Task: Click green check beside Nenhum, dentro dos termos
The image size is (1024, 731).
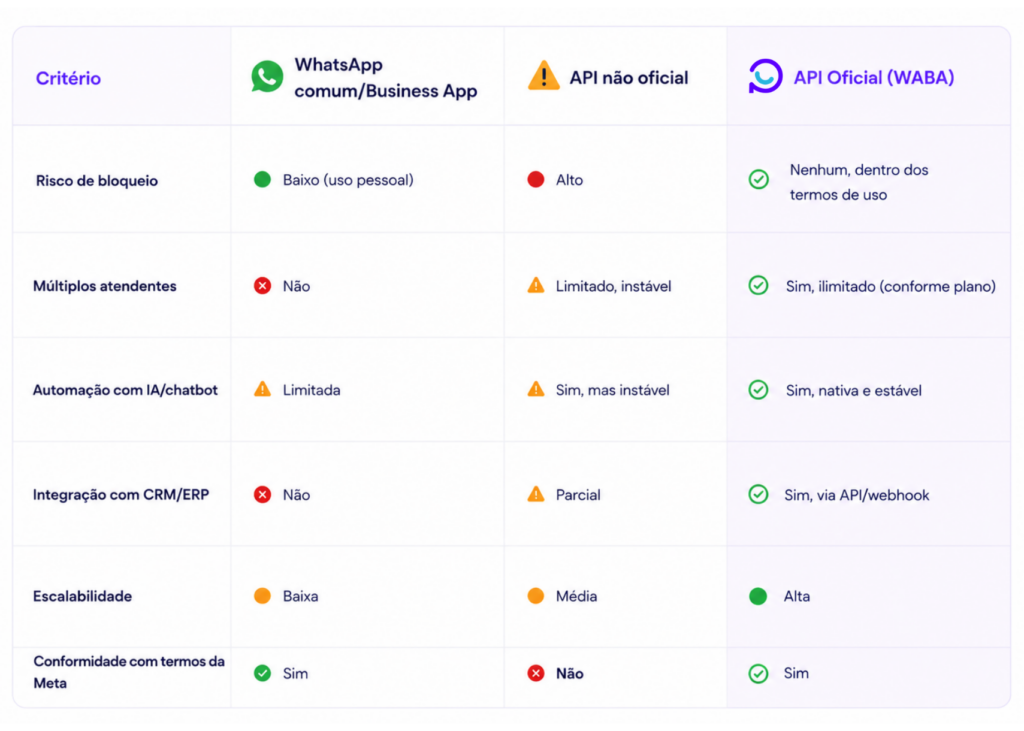Action: (x=758, y=180)
